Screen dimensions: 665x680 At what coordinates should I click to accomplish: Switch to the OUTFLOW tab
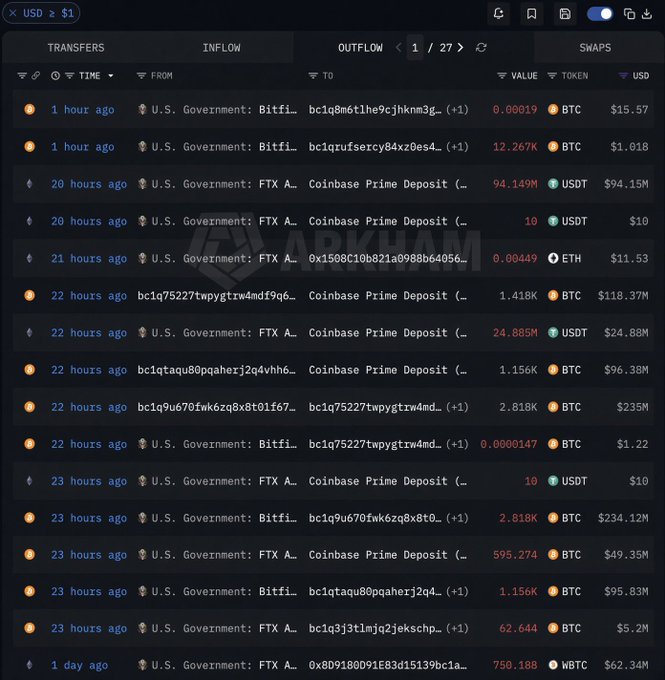pos(360,48)
